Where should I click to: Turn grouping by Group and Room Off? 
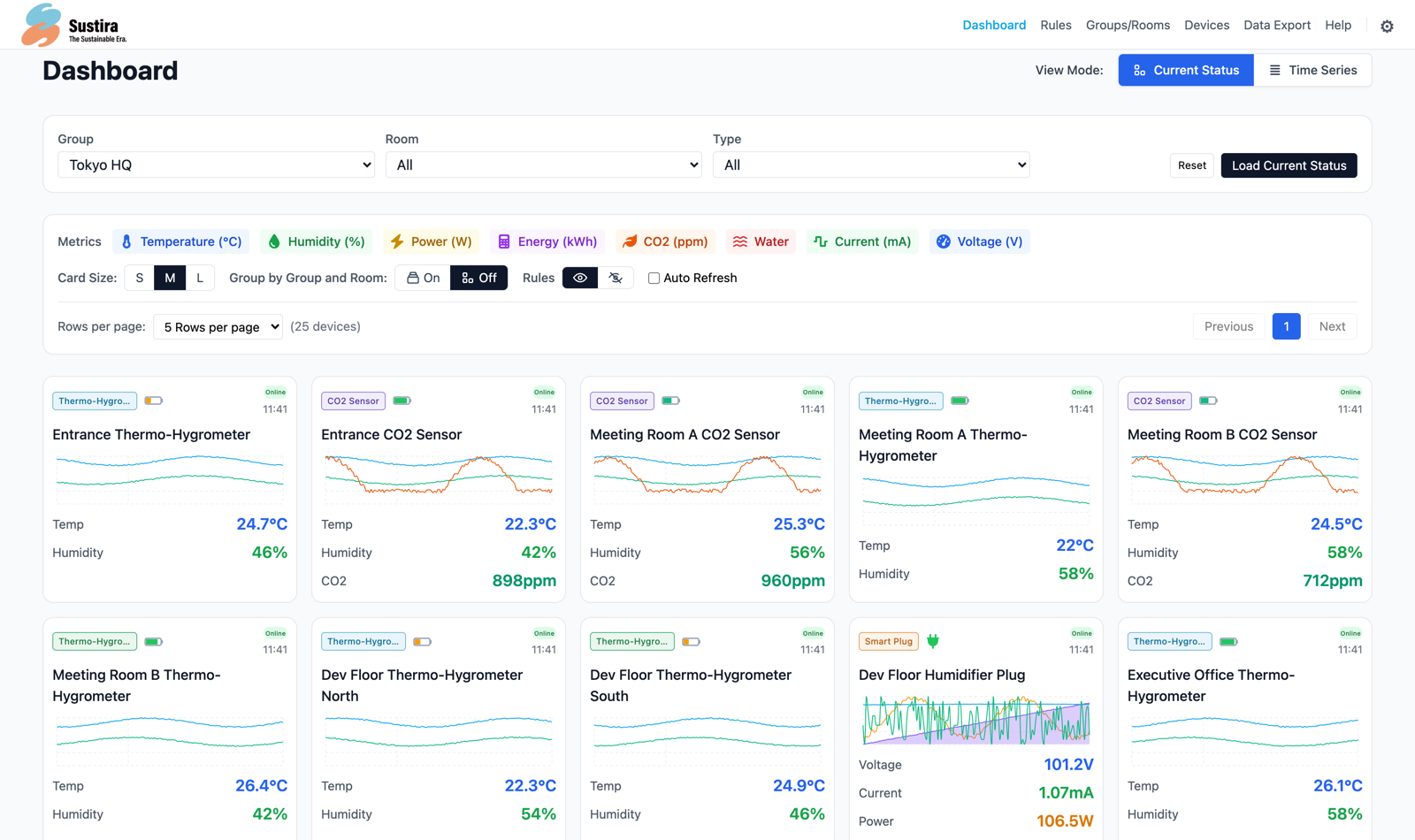(479, 278)
